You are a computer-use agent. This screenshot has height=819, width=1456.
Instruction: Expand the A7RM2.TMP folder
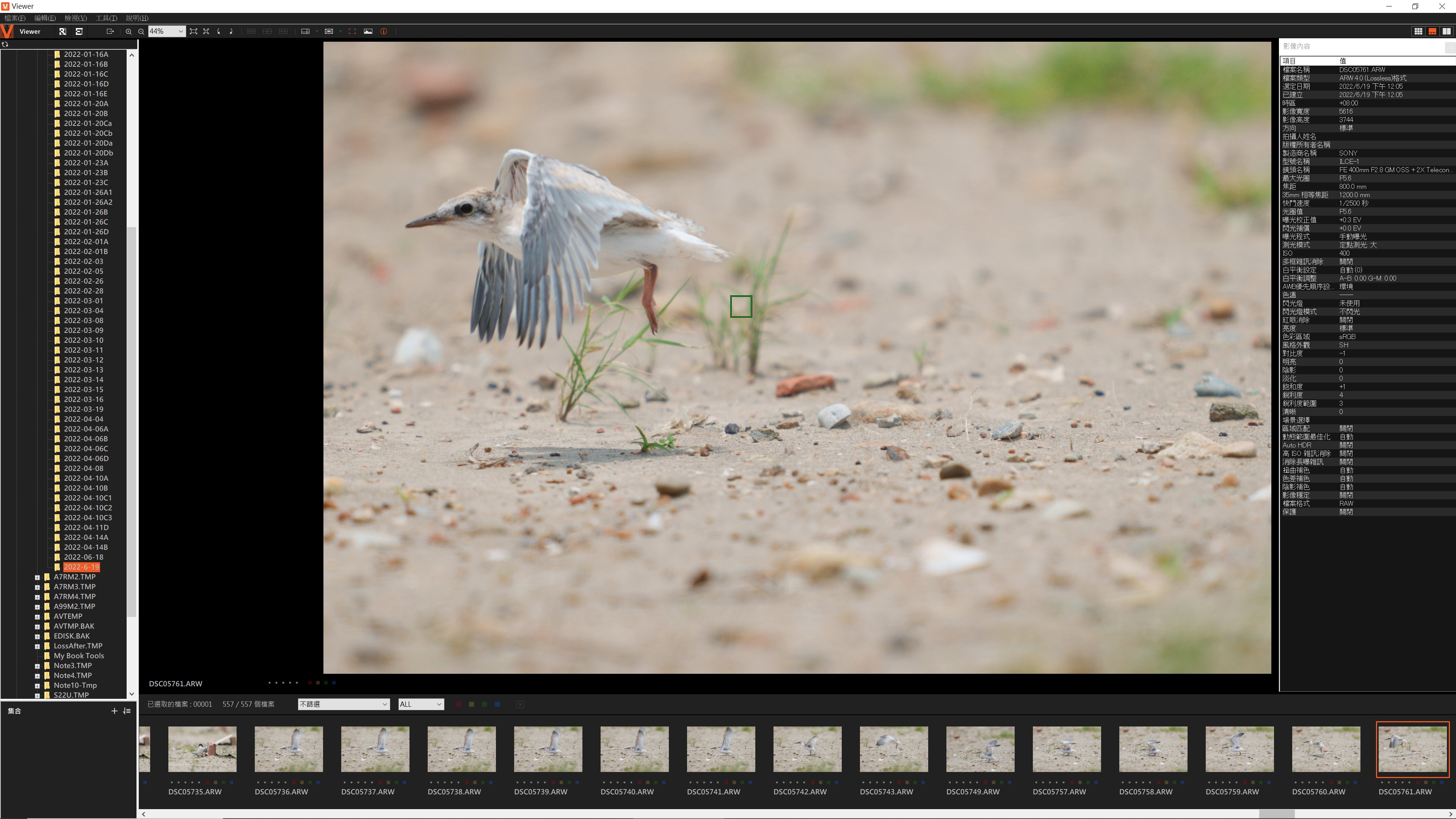click(37, 577)
